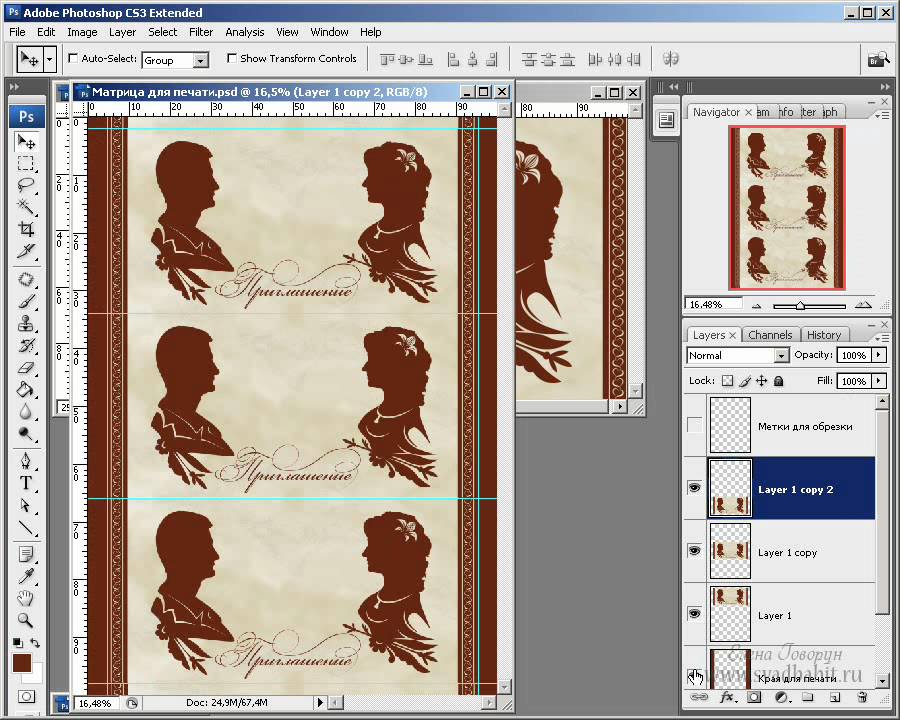This screenshot has height=720, width=900.
Task: Select the Zoom tool
Action: point(26,620)
